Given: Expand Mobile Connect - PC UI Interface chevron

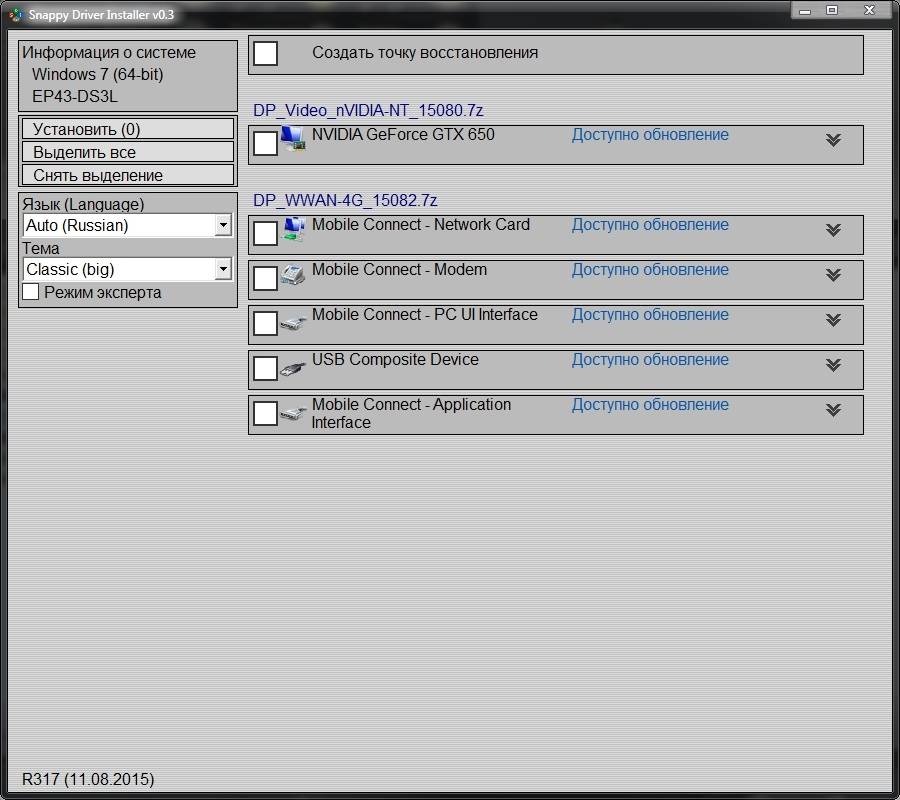Looking at the screenshot, I should [x=833, y=319].
